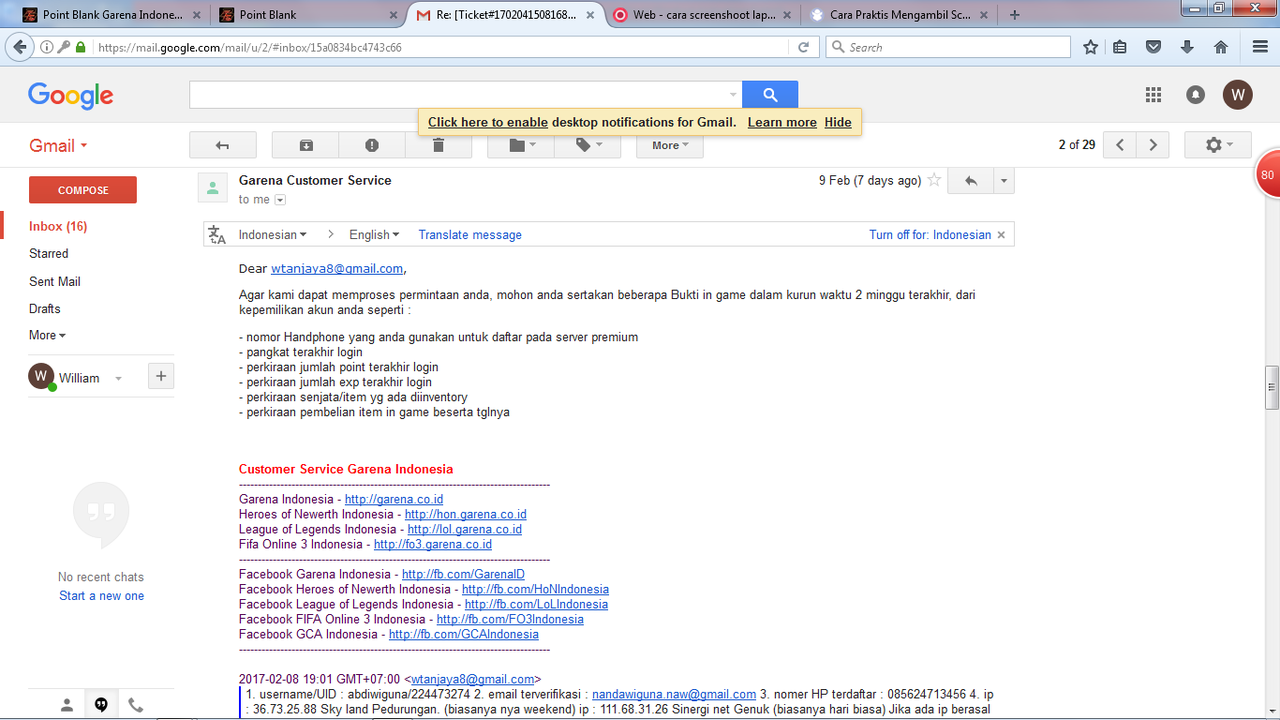Hide the desktop notifications banner
Screen dimensions: 1280x720
(838, 122)
